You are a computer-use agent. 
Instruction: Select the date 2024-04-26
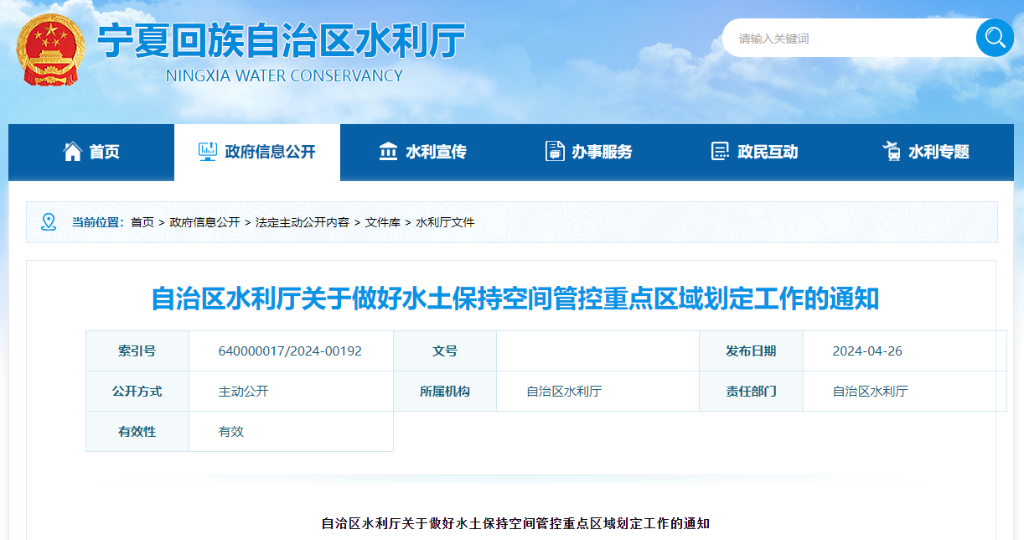tap(867, 351)
